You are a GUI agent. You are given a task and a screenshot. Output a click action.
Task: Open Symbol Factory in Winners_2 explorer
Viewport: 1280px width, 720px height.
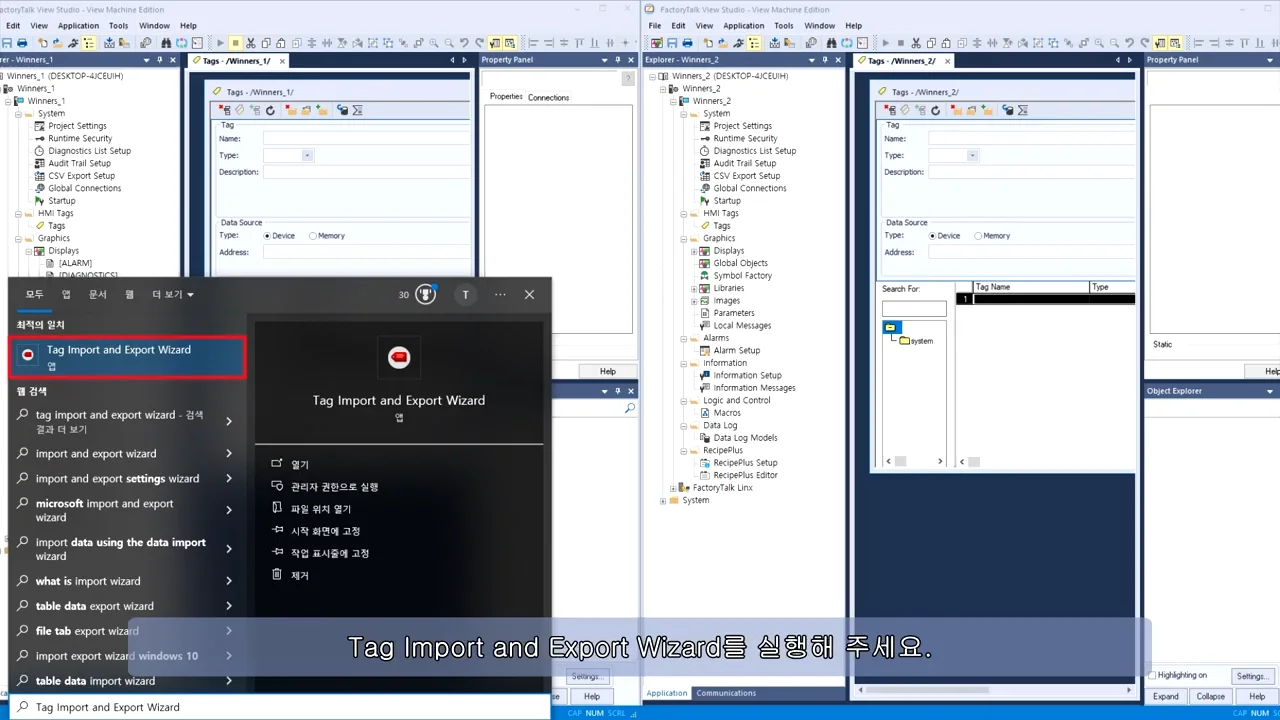tap(742, 276)
